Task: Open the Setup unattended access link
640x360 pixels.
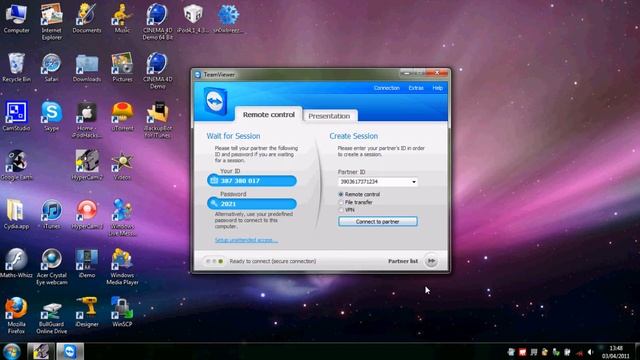Action: pyautogui.click(x=246, y=240)
